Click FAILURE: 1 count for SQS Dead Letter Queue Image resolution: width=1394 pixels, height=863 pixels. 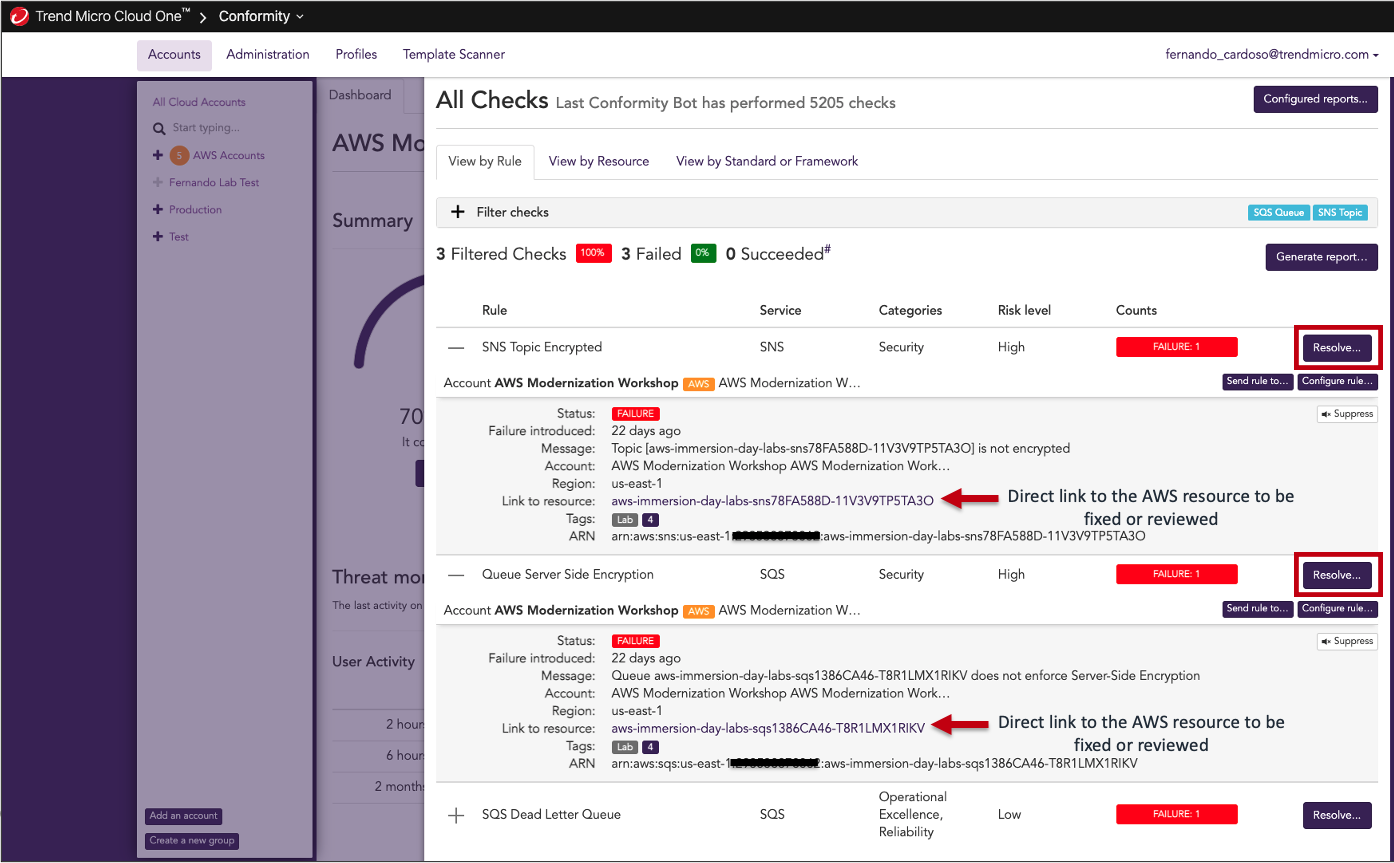(1176, 814)
